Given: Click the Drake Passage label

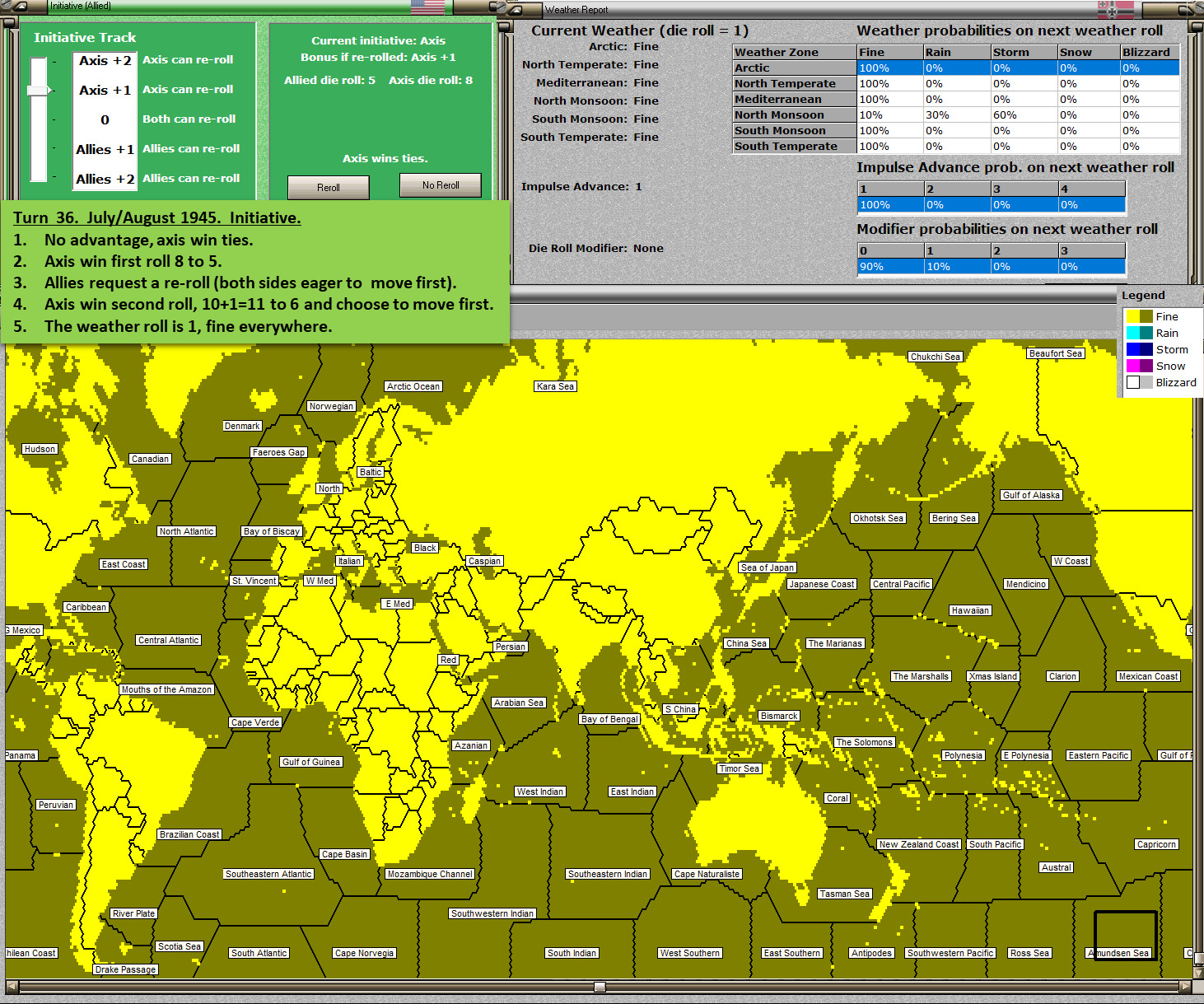Looking at the screenshot, I should coord(126,969).
